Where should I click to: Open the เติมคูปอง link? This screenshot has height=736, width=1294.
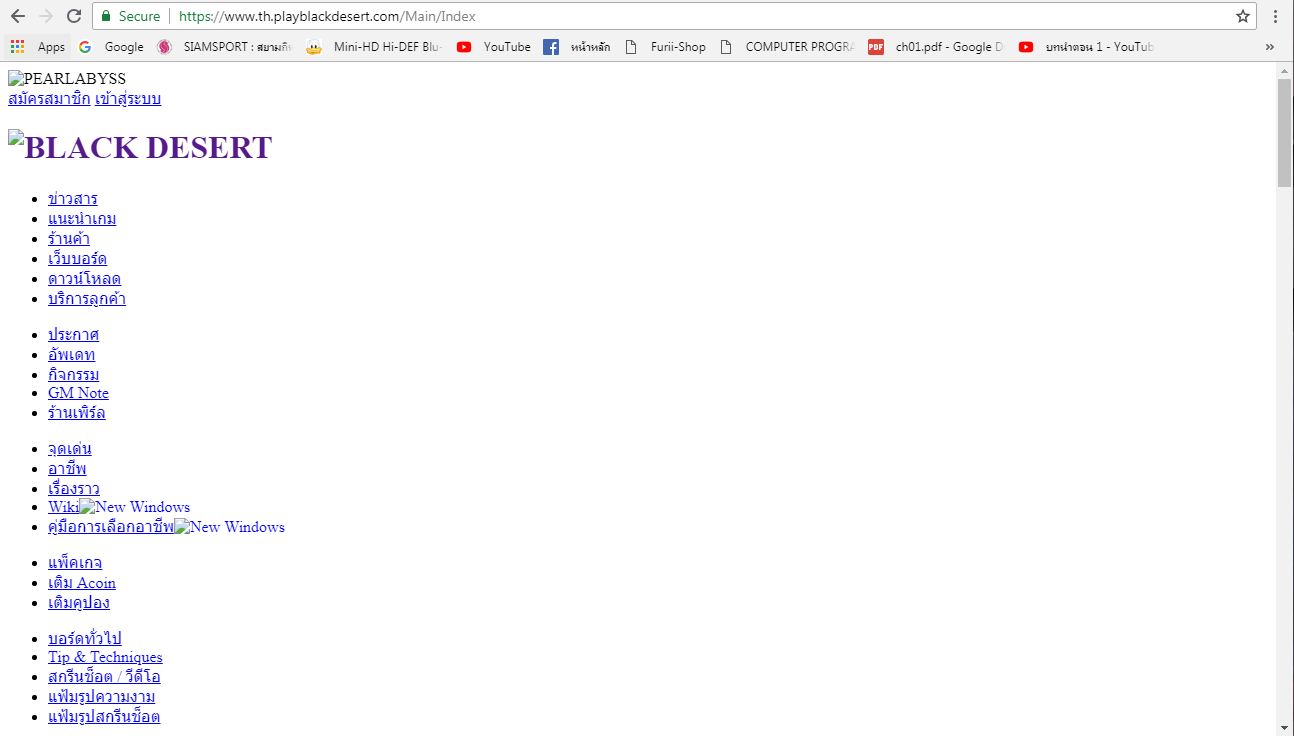tap(79, 602)
